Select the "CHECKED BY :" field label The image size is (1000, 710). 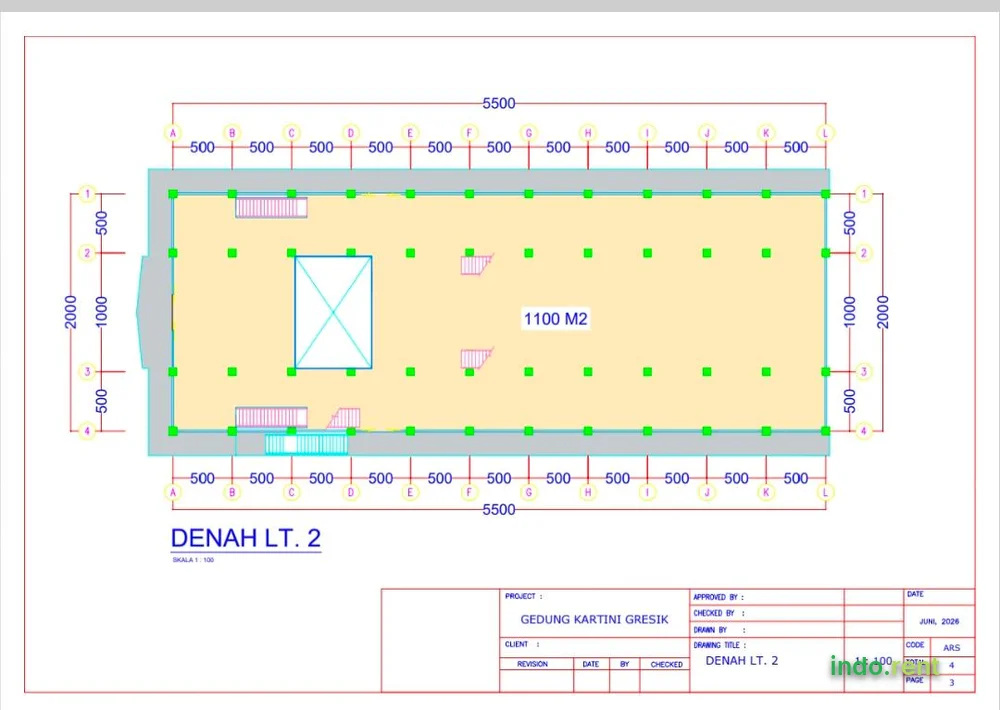pyautogui.click(x=719, y=613)
